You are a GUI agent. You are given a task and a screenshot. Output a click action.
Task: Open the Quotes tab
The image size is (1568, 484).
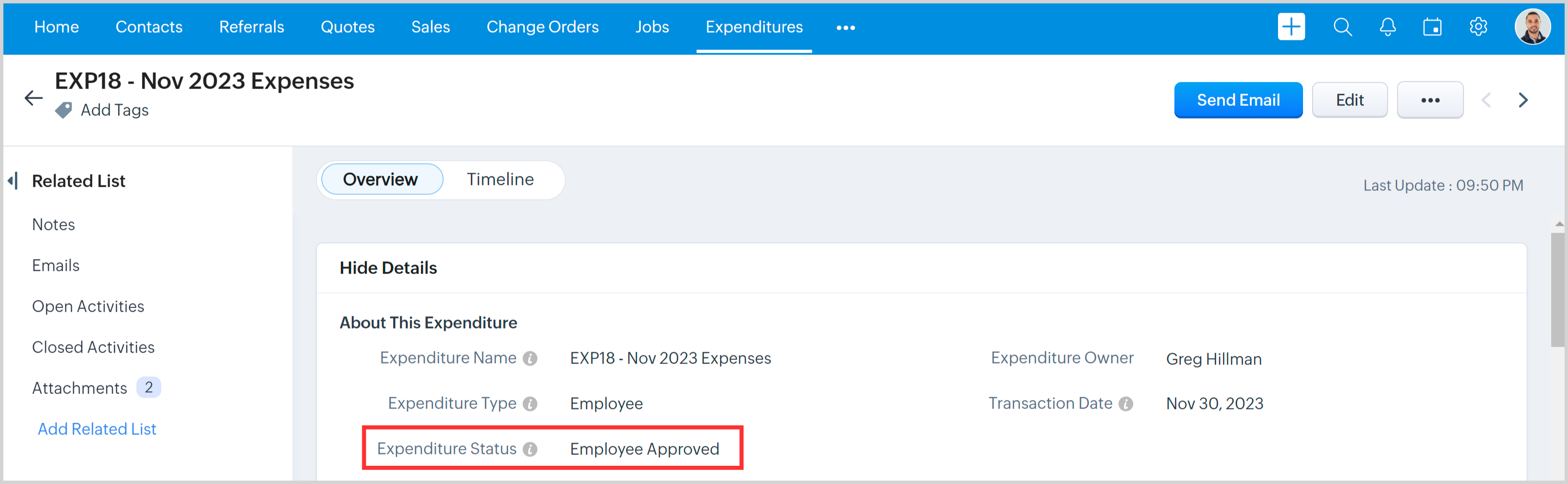point(348,27)
